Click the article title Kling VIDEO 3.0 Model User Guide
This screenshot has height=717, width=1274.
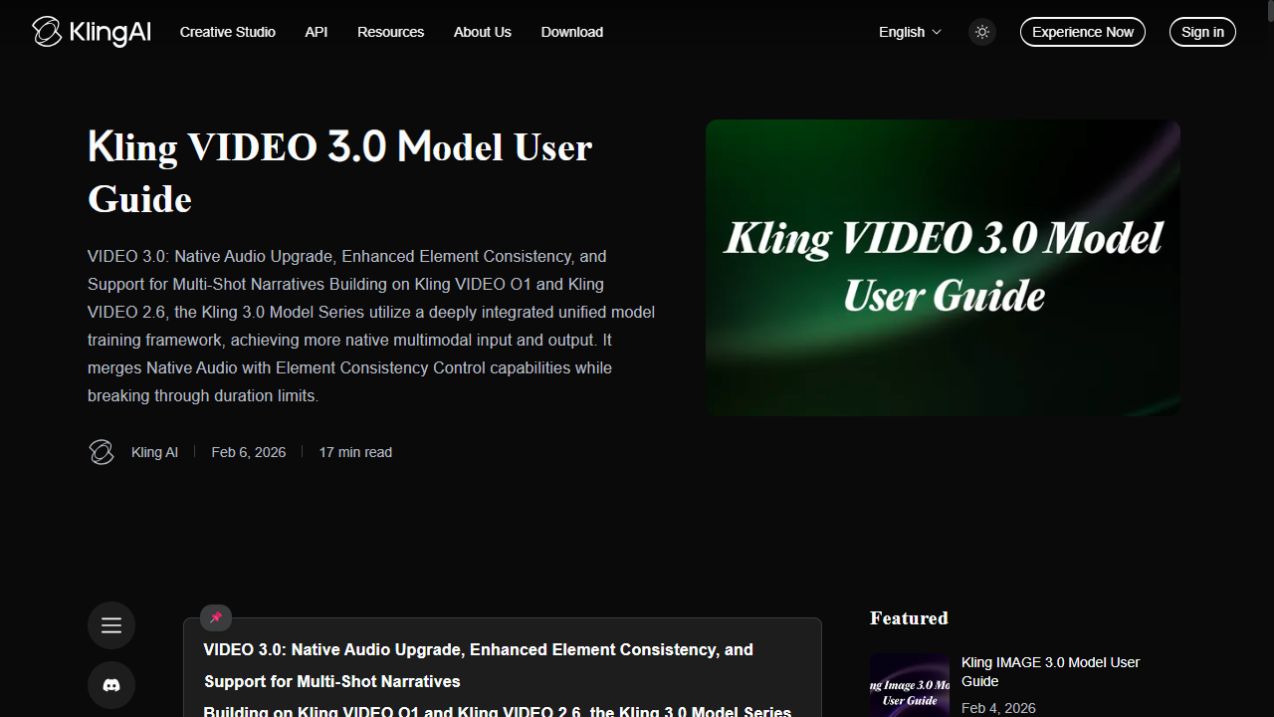click(x=340, y=173)
